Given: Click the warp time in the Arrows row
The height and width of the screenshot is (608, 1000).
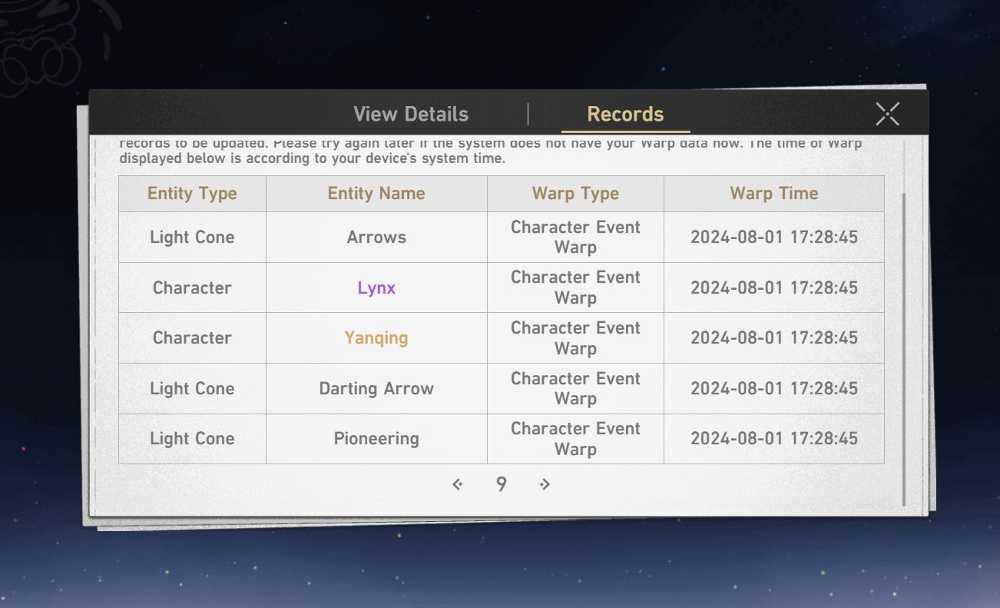Looking at the screenshot, I should [x=774, y=237].
